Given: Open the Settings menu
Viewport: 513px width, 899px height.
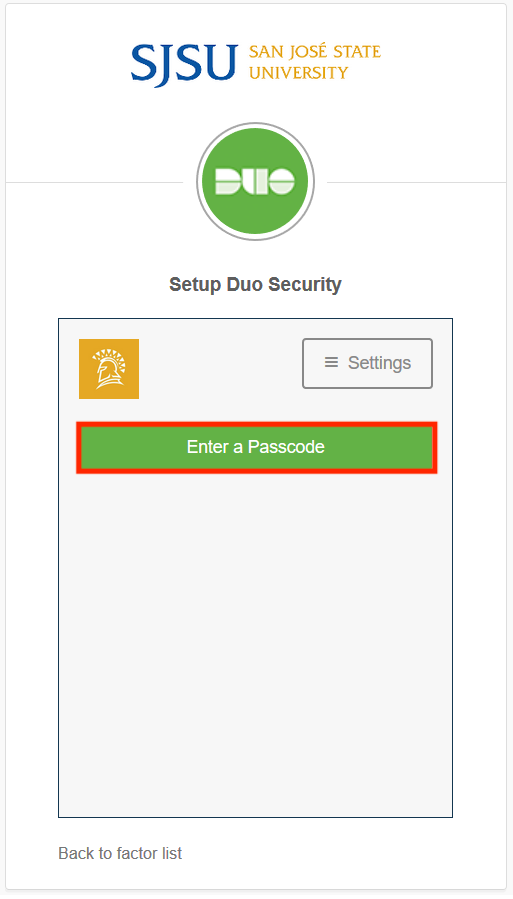Looking at the screenshot, I should [367, 363].
